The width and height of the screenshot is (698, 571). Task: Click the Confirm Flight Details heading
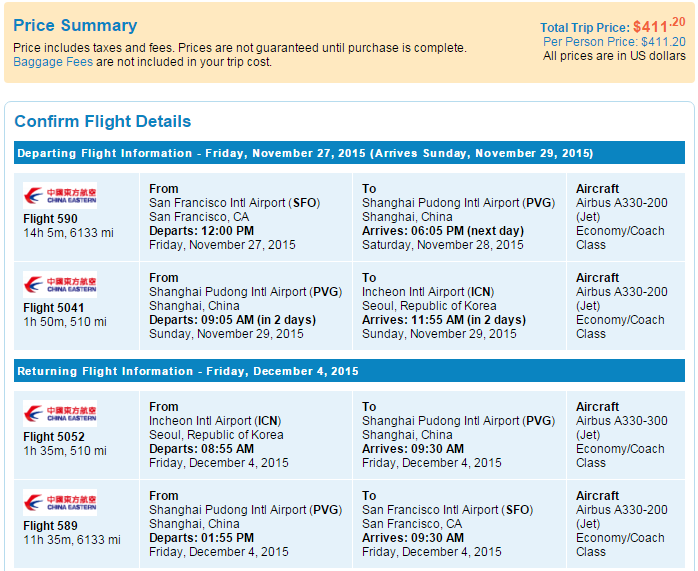(103, 121)
